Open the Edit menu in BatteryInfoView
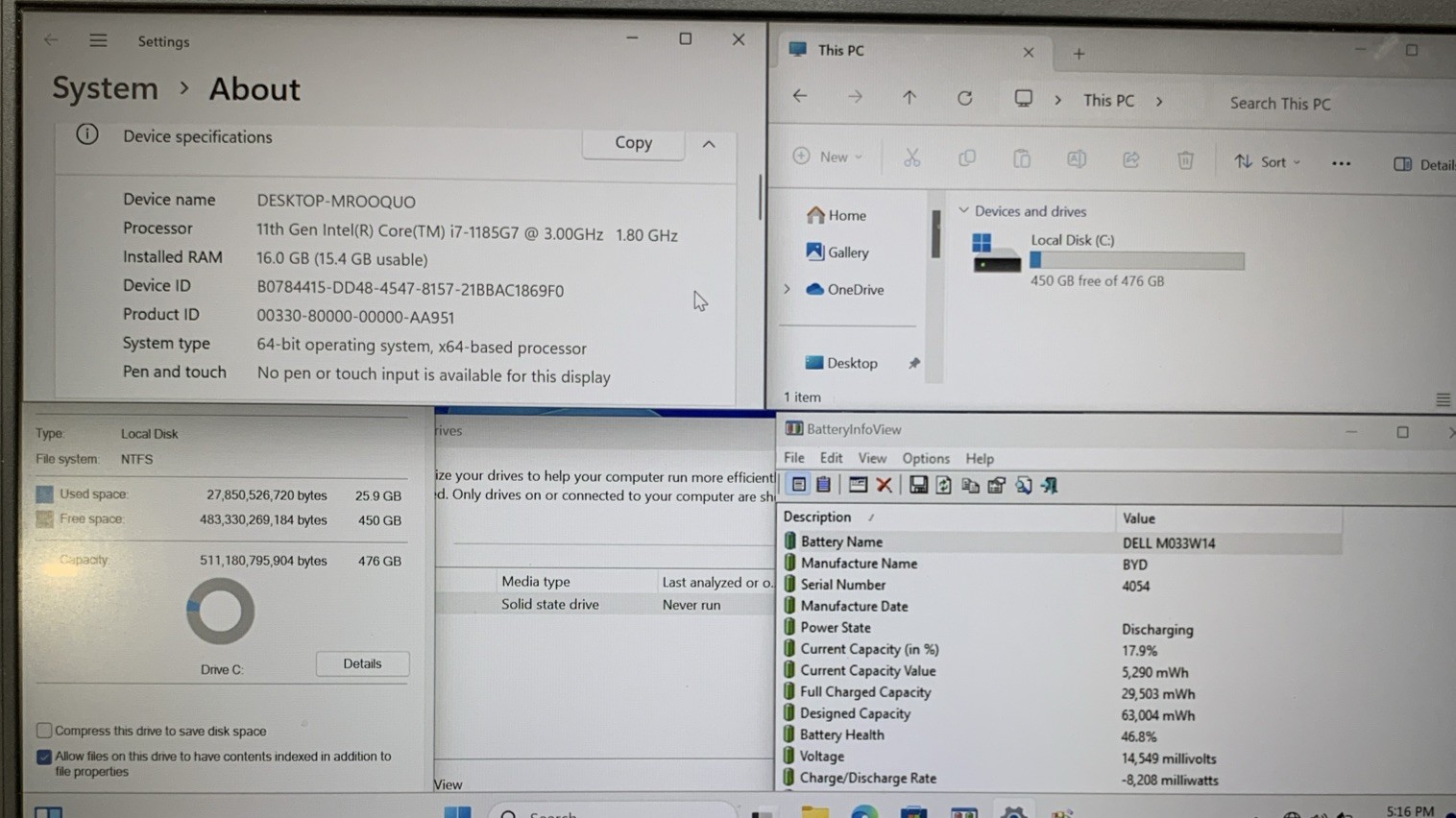The width and height of the screenshot is (1456, 818). (x=831, y=458)
